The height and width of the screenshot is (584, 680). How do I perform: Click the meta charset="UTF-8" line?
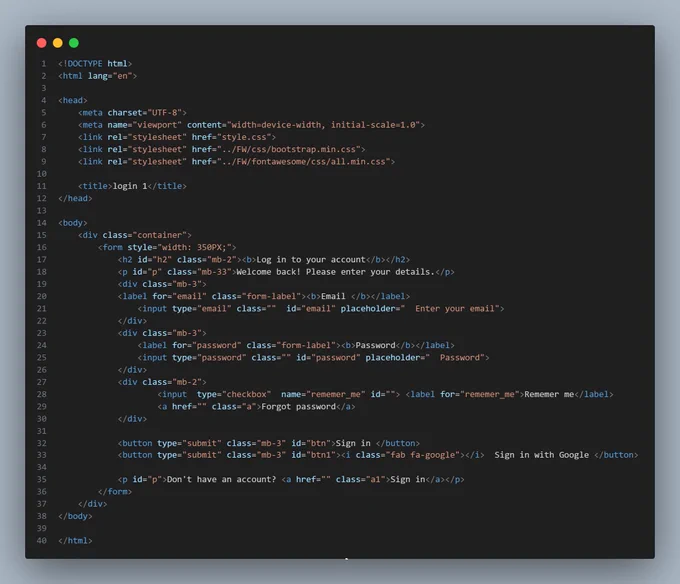coord(132,112)
